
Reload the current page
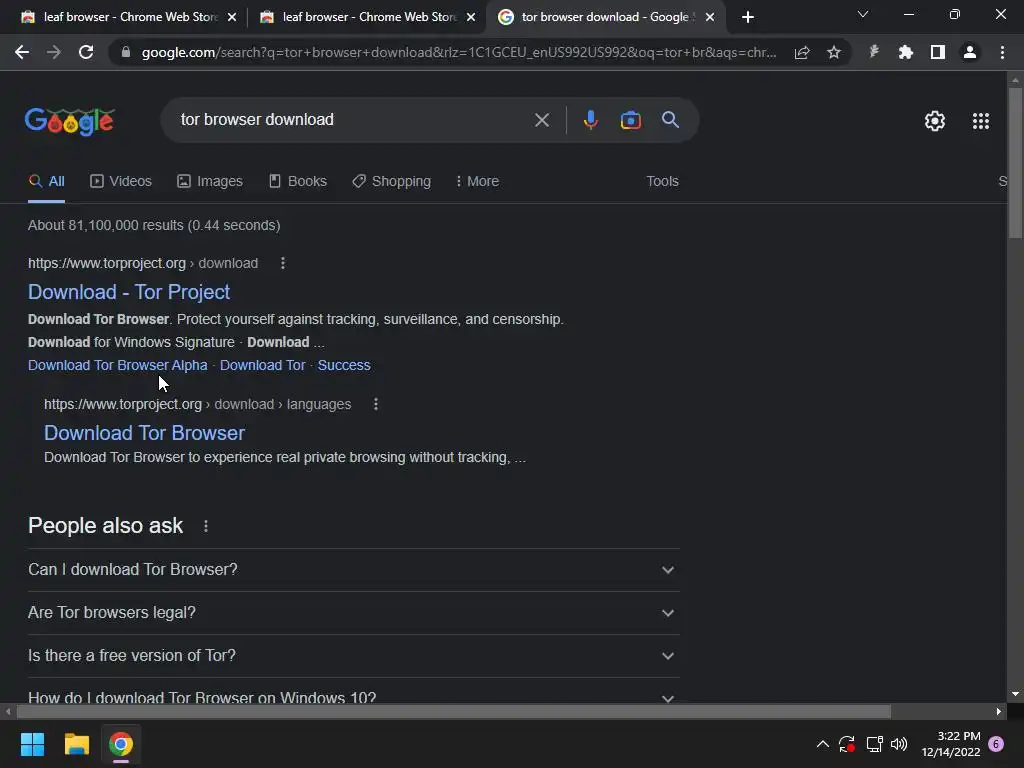[86, 52]
